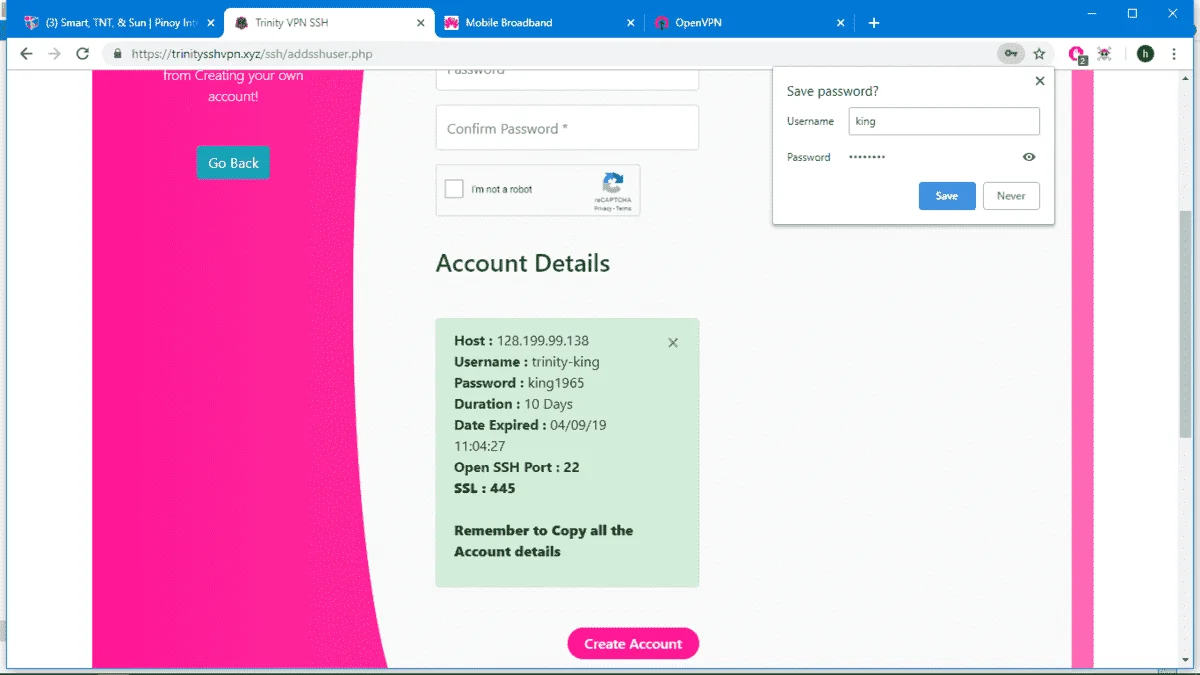This screenshot has height=675, width=1200.
Task: Click the Duration value 10 Days
Action: [x=549, y=404]
